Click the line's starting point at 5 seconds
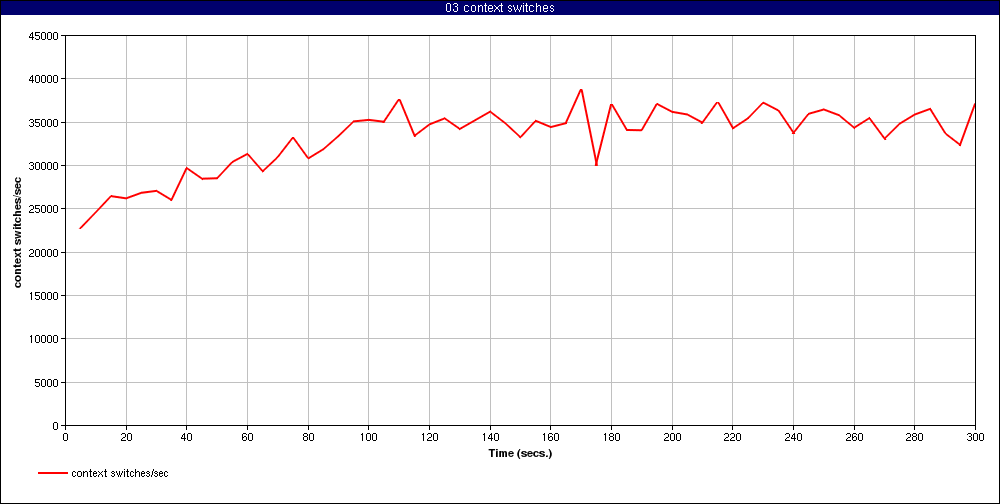Image resolution: width=1000 pixels, height=504 pixels. pyautogui.click(x=80, y=228)
